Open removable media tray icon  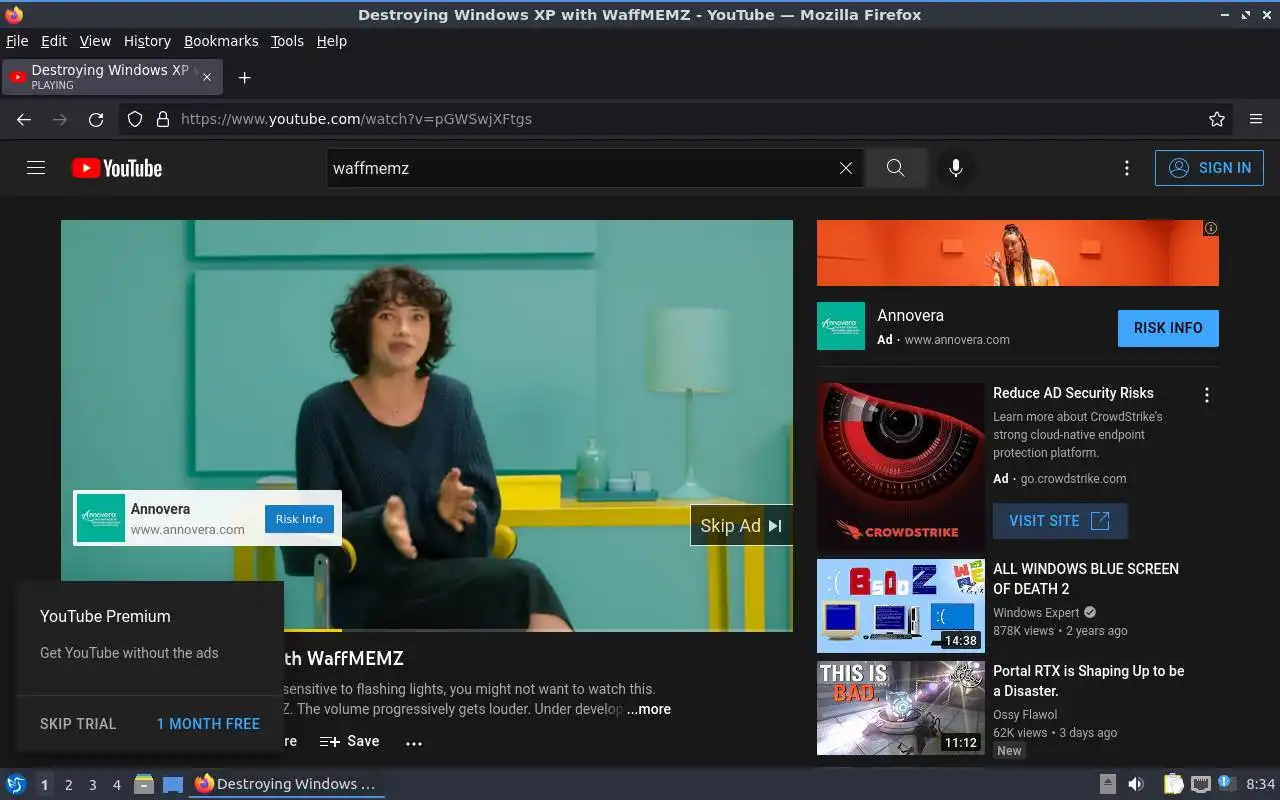(1107, 784)
